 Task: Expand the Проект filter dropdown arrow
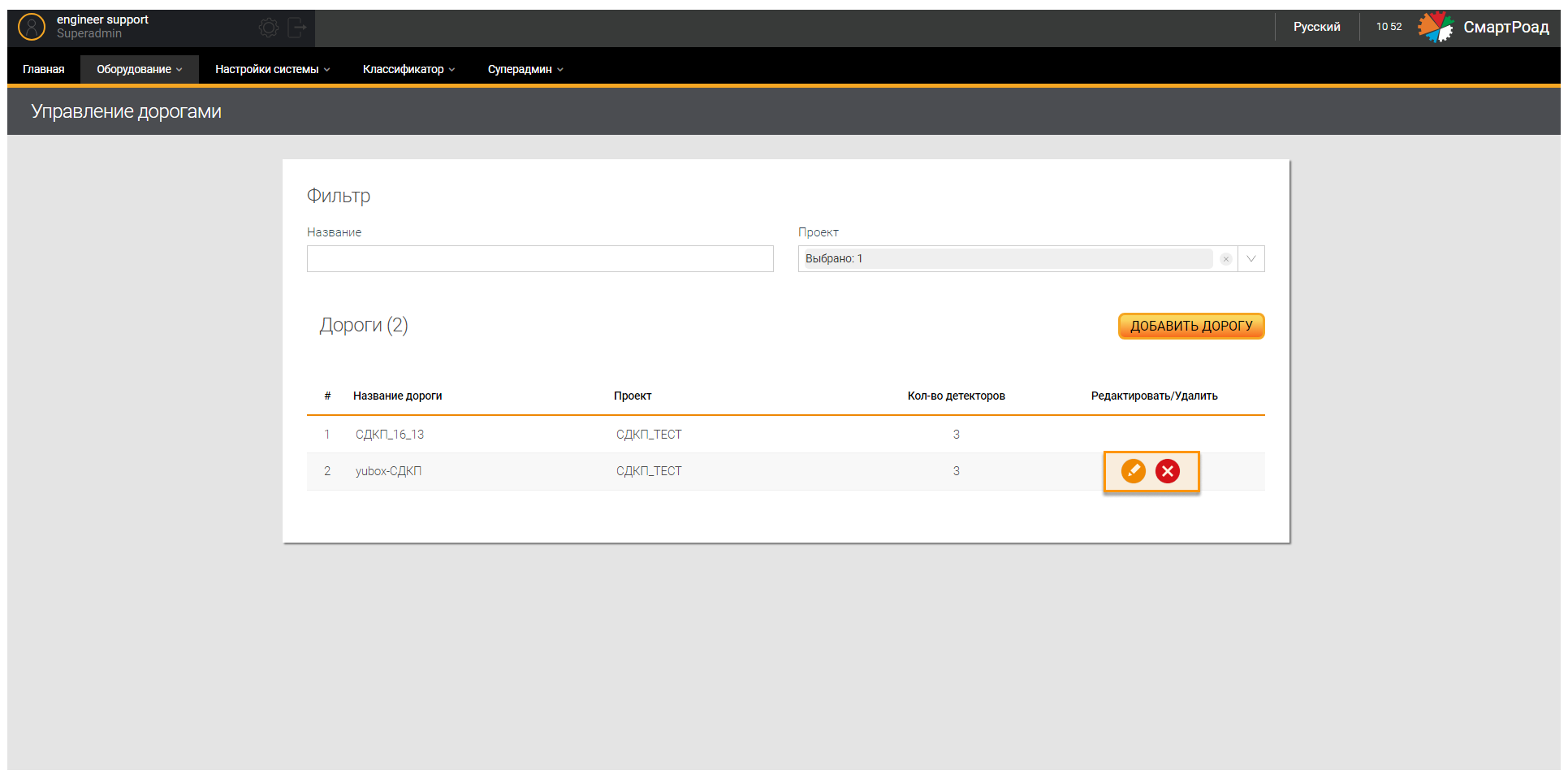(x=1251, y=259)
